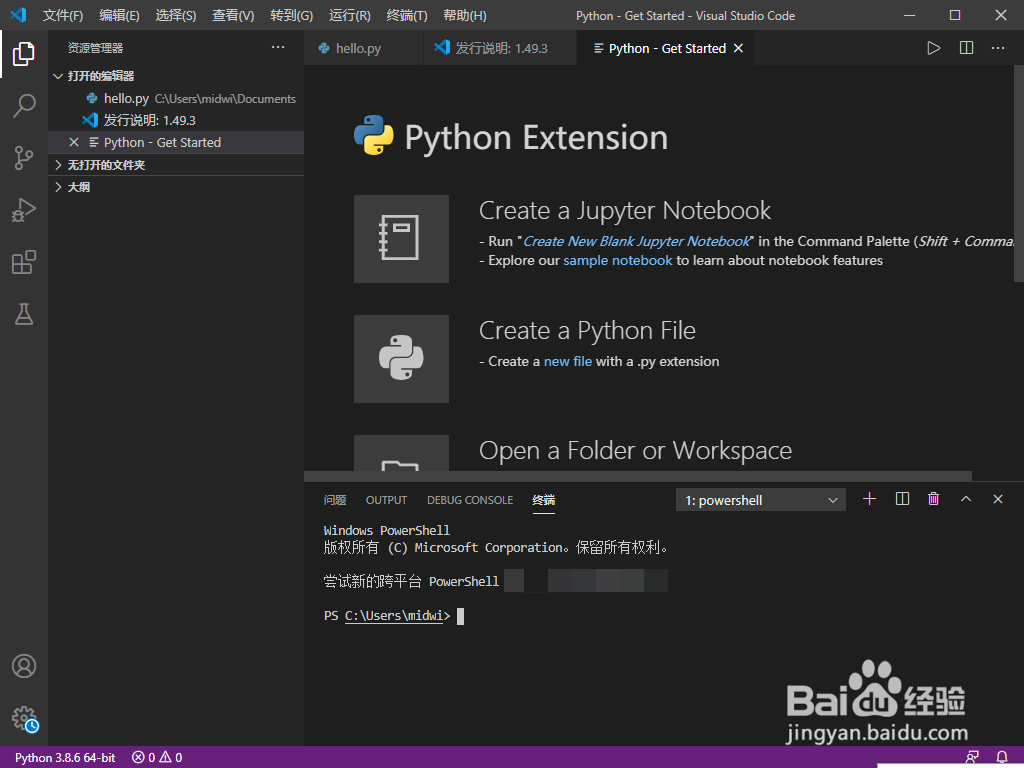The height and width of the screenshot is (768, 1024).
Task: Switch to the DEBUG CONSOLE tab
Action: (x=470, y=500)
